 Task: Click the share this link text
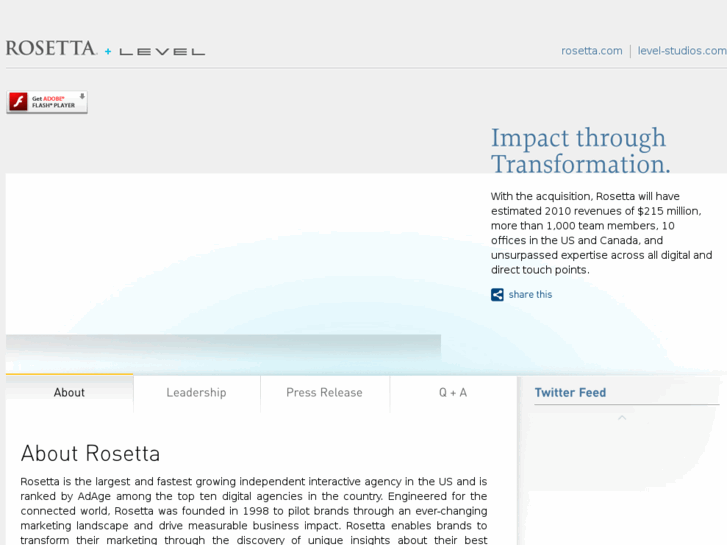point(530,295)
